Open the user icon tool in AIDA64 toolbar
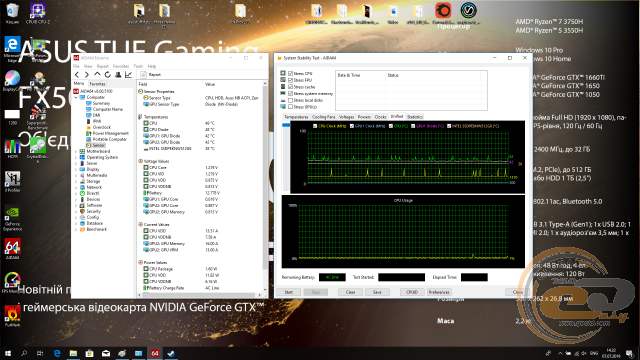 tap(118, 75)
